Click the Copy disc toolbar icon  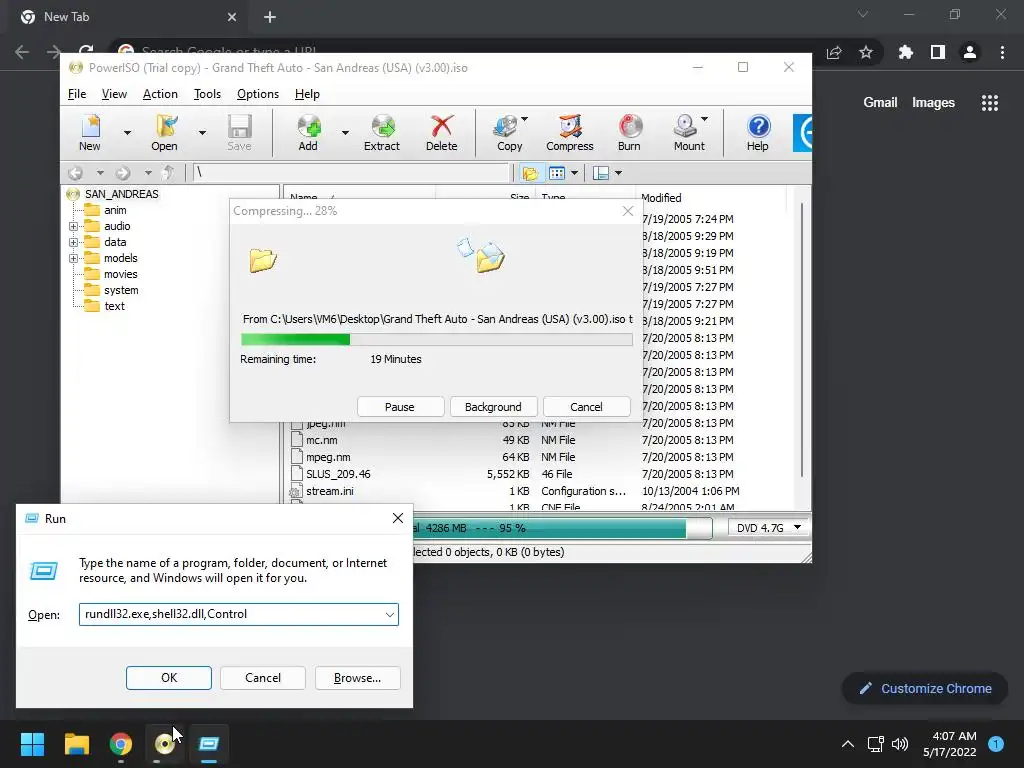coord(509,133)
